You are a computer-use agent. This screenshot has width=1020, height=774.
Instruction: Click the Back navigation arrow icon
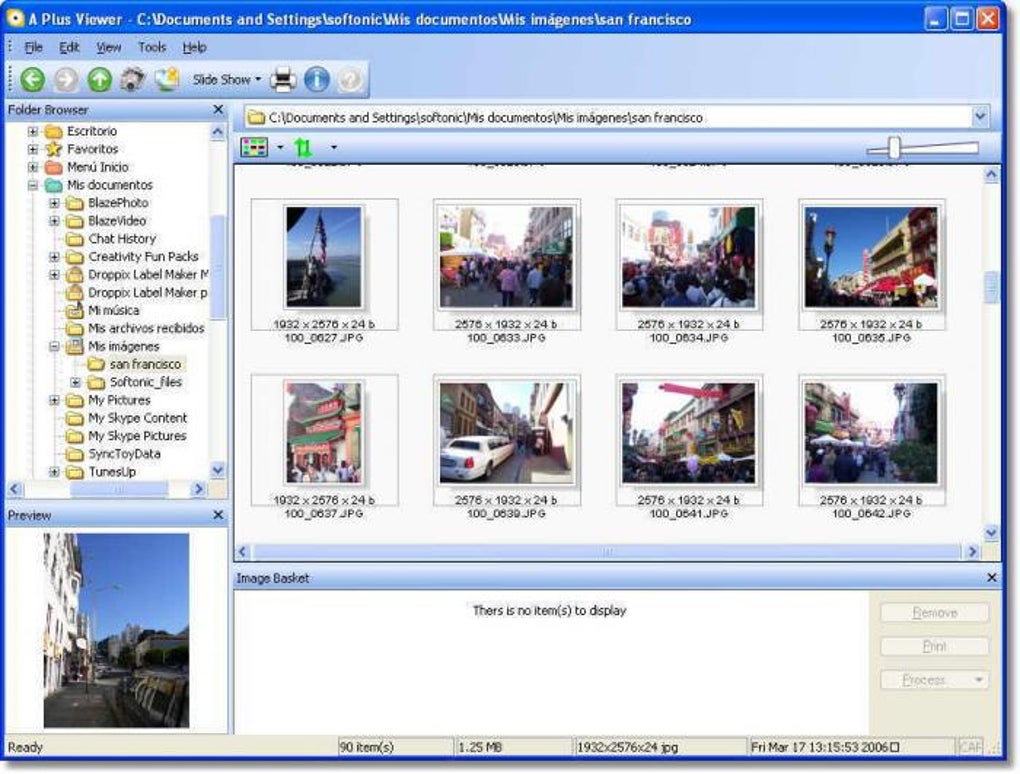point(34,79)
